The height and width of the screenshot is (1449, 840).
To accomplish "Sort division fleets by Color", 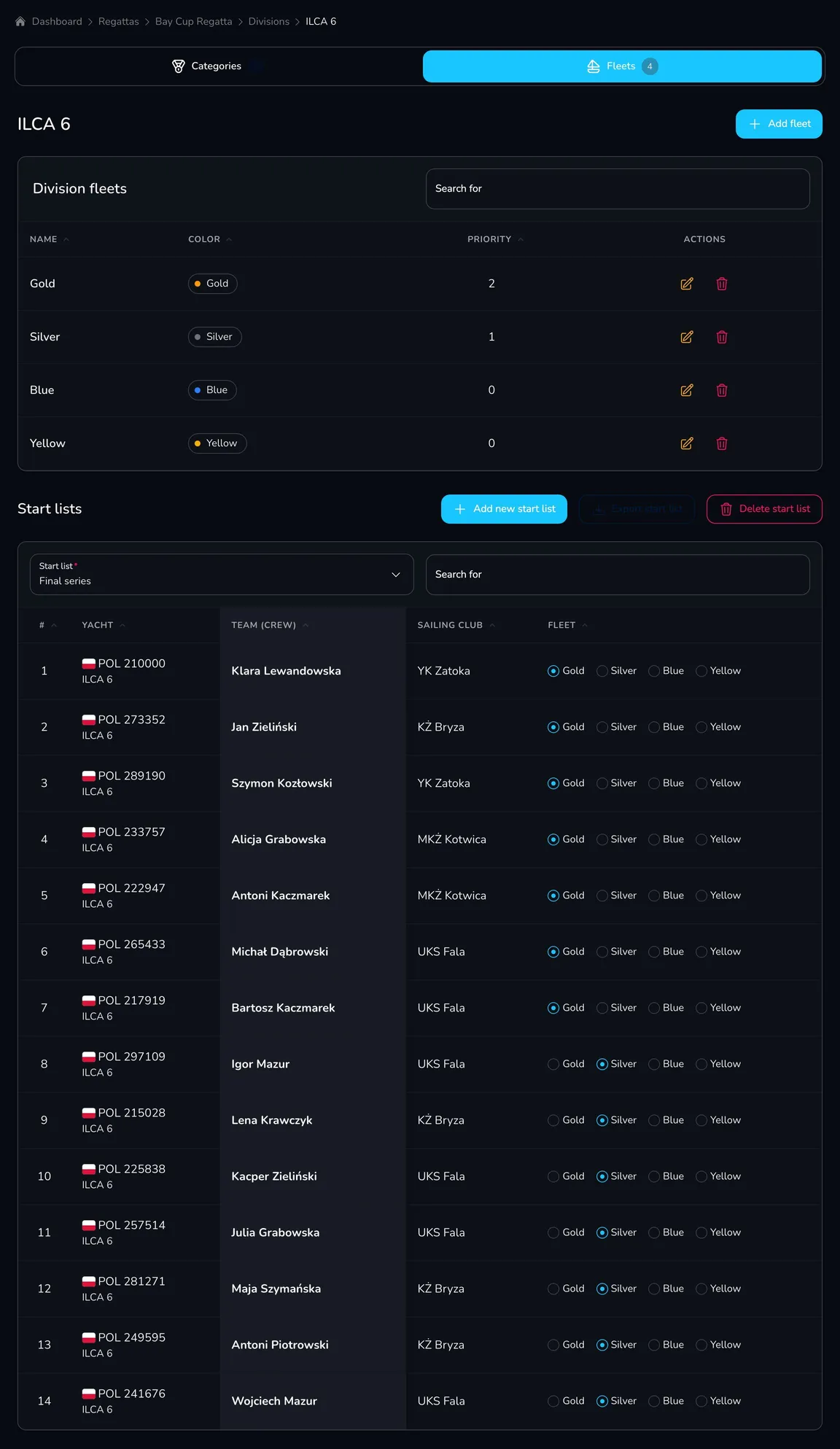I will [210, 239].
